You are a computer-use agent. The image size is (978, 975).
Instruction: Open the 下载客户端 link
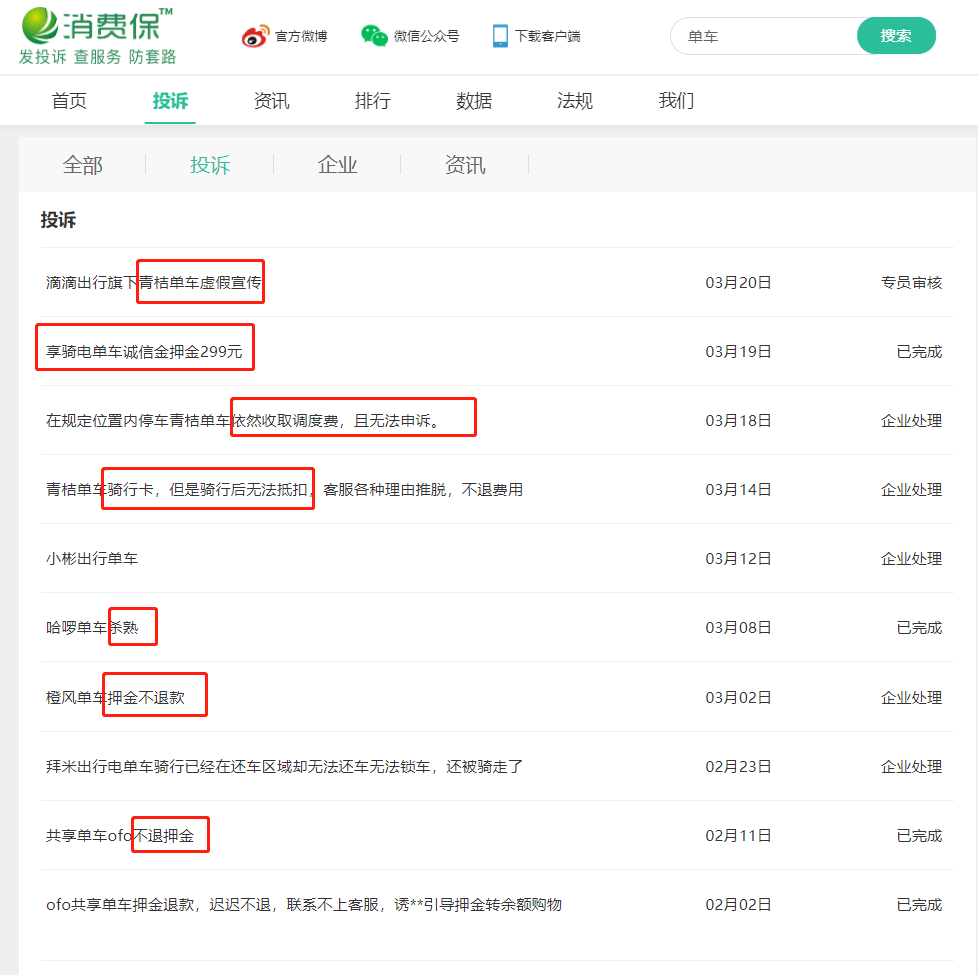pos(548,36)
